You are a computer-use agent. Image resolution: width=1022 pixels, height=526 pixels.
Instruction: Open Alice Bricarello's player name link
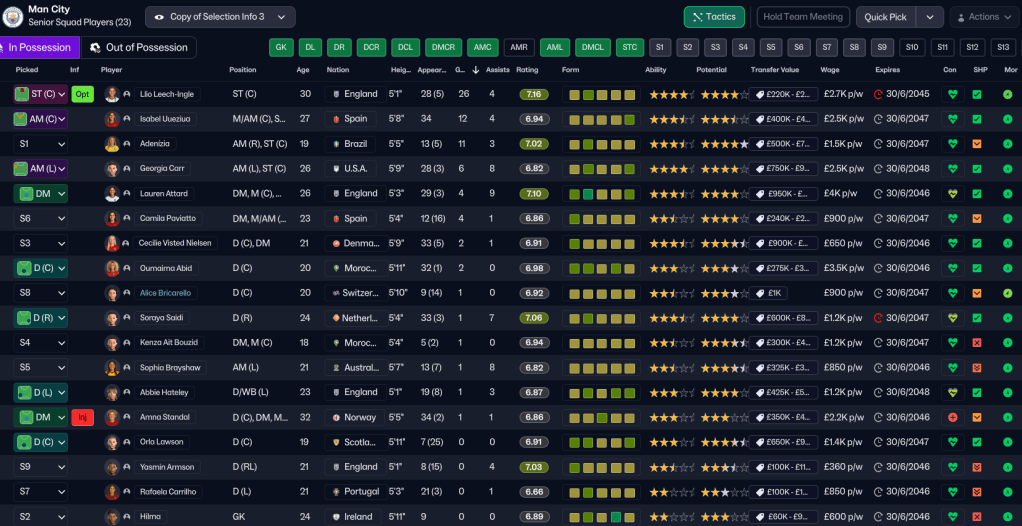(x=165, y=293)
